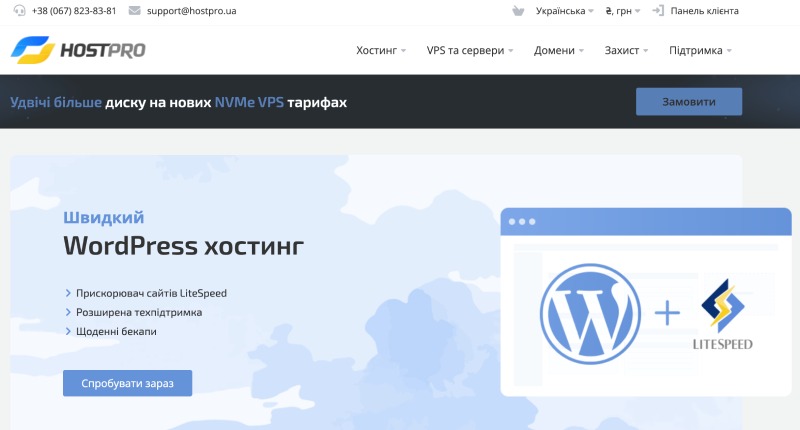Click the chevron arrow next to Підтримка

(x=729, y=51)
